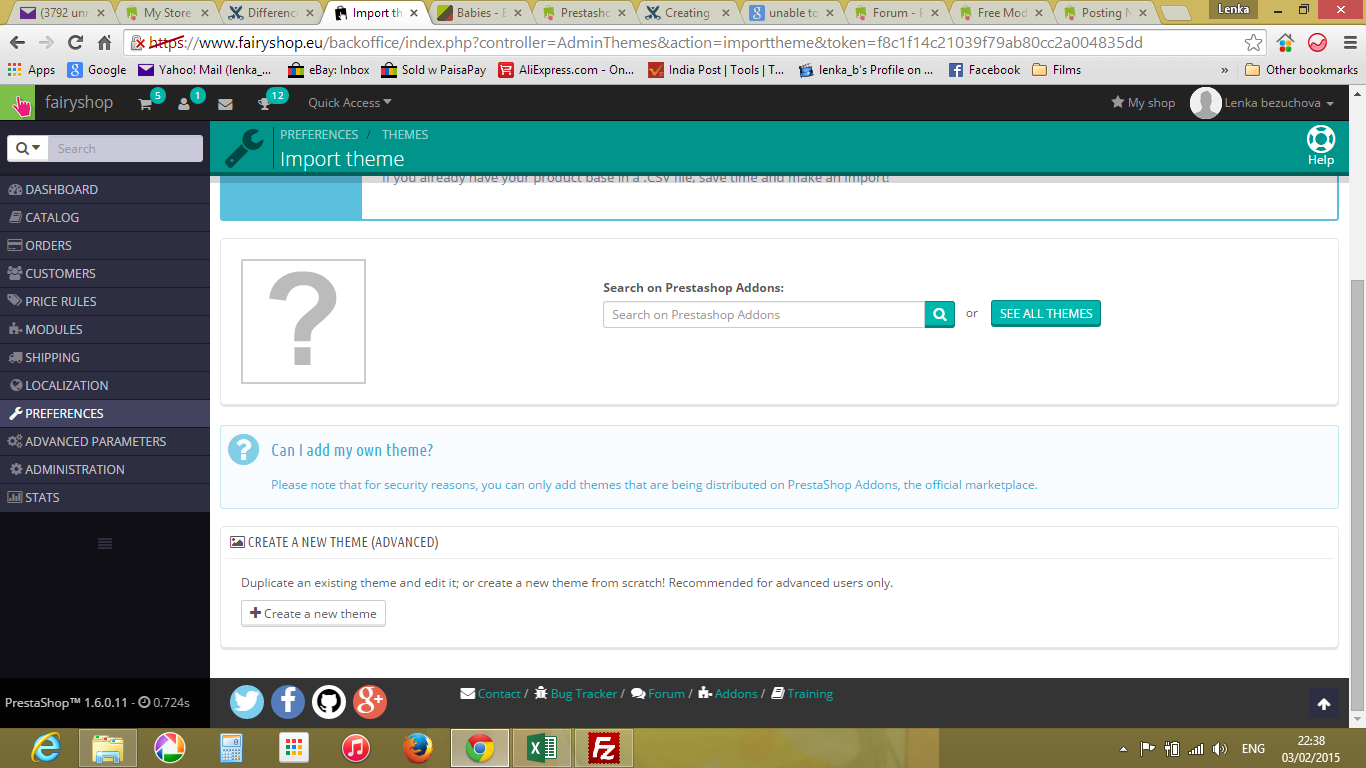Click the scroll-to-top arrow button
The height and width of the screenshot is (768, 1366).
[x=1324, y=704]
